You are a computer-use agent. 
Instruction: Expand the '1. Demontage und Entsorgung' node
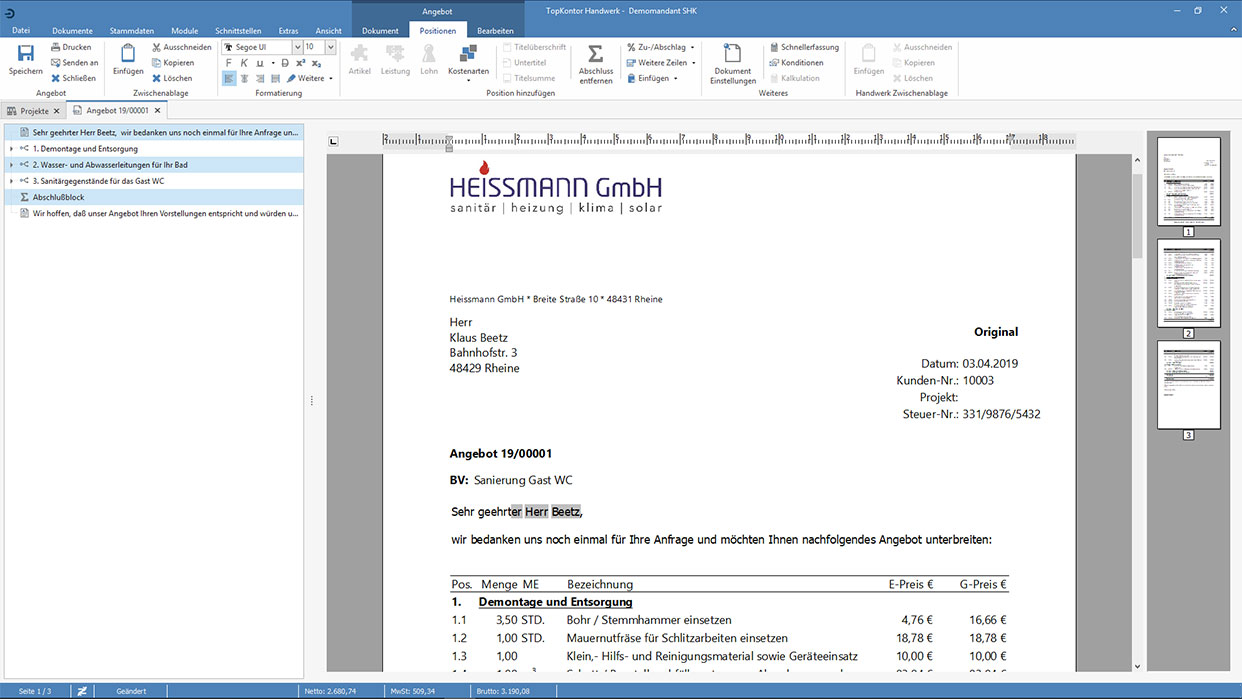[x=11, y=149]
